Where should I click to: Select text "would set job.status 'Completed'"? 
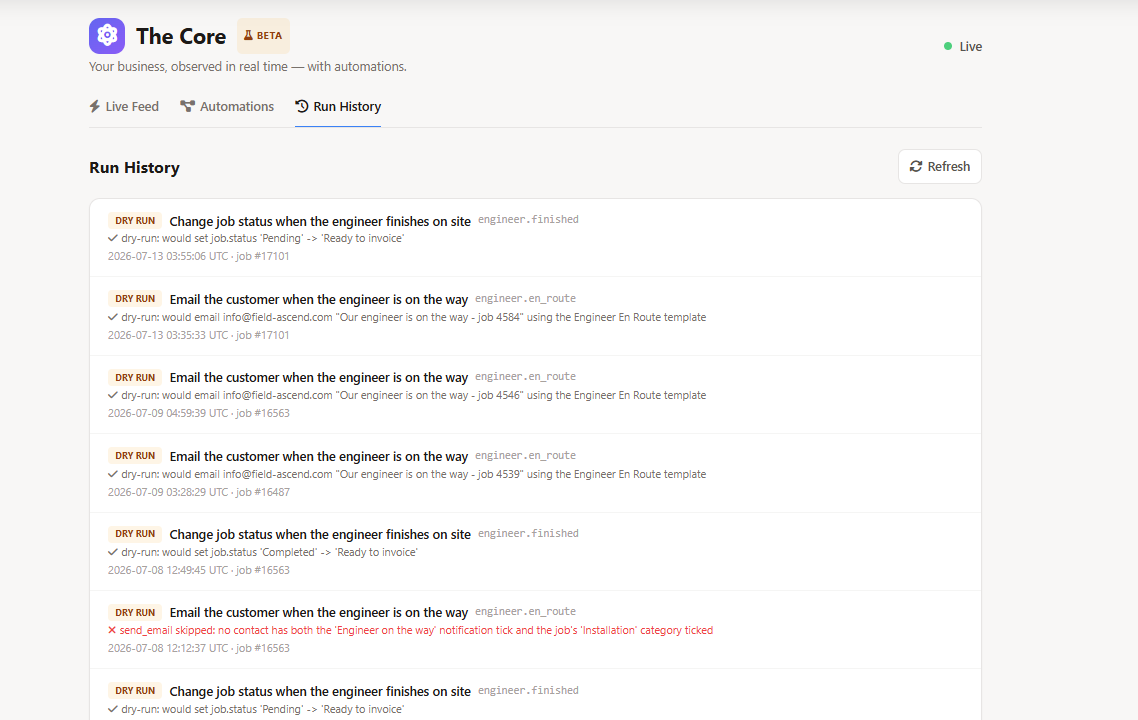click(240, 552)
